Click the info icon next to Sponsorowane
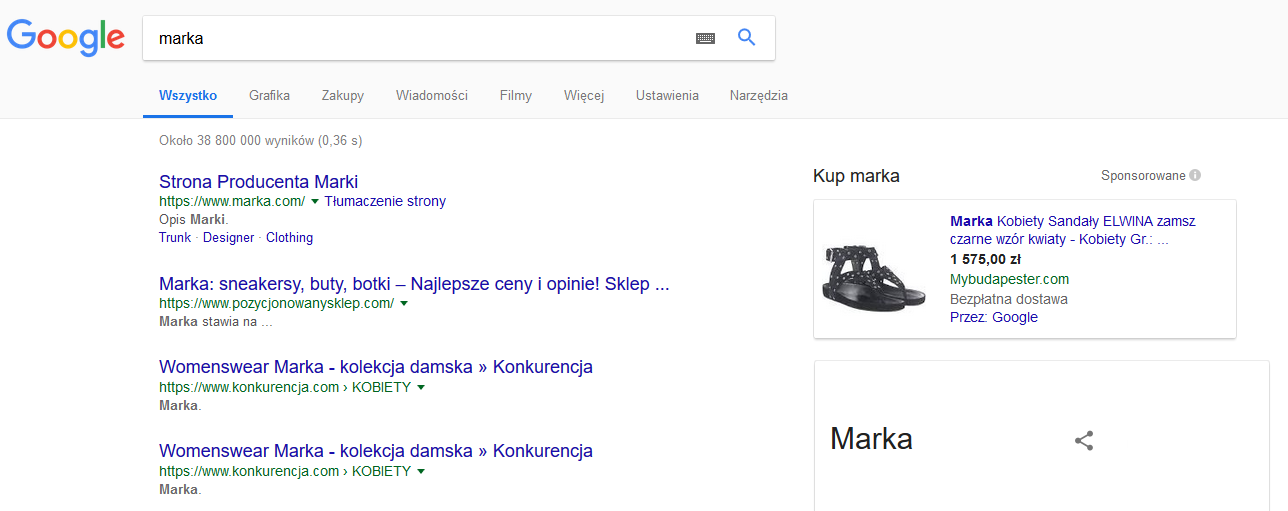Image resolution: width=1288 pixels, height=511 pixels. pos(1195,176)
